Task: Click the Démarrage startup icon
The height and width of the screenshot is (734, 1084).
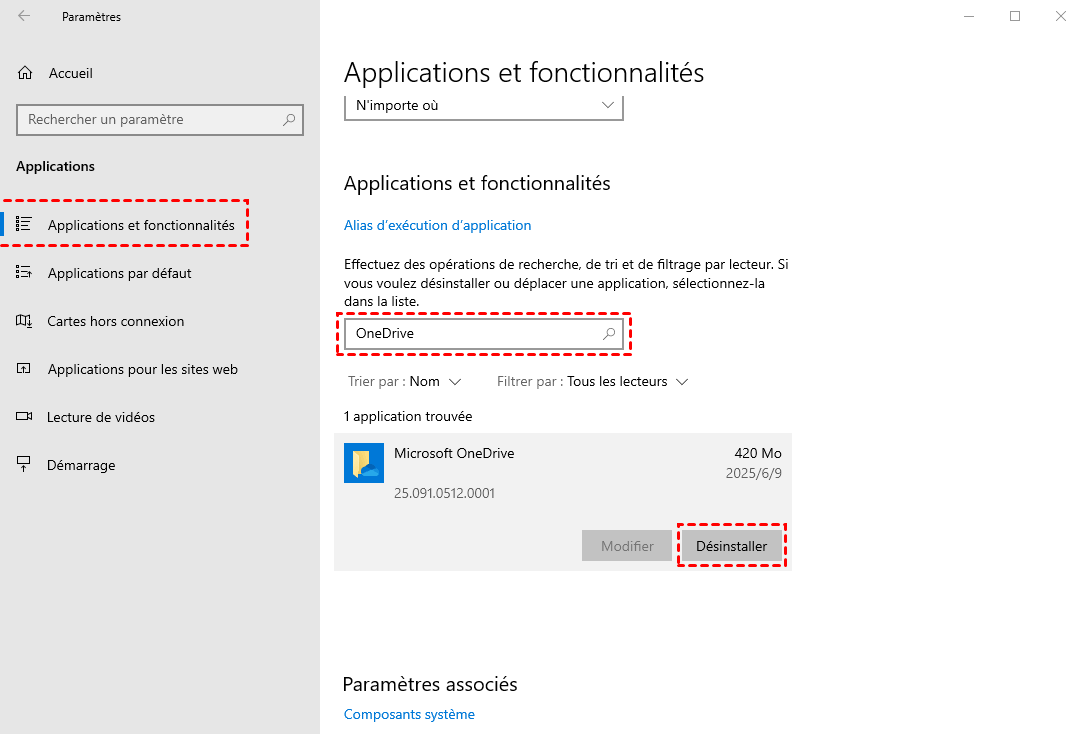Action: click(x=25, y=465)
